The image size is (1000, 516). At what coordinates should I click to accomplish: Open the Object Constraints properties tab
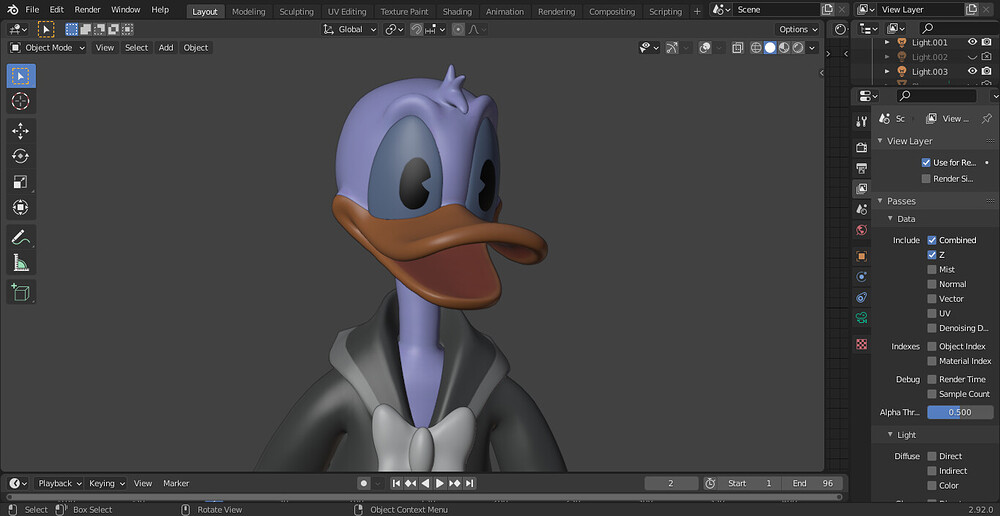pos(862,297)
